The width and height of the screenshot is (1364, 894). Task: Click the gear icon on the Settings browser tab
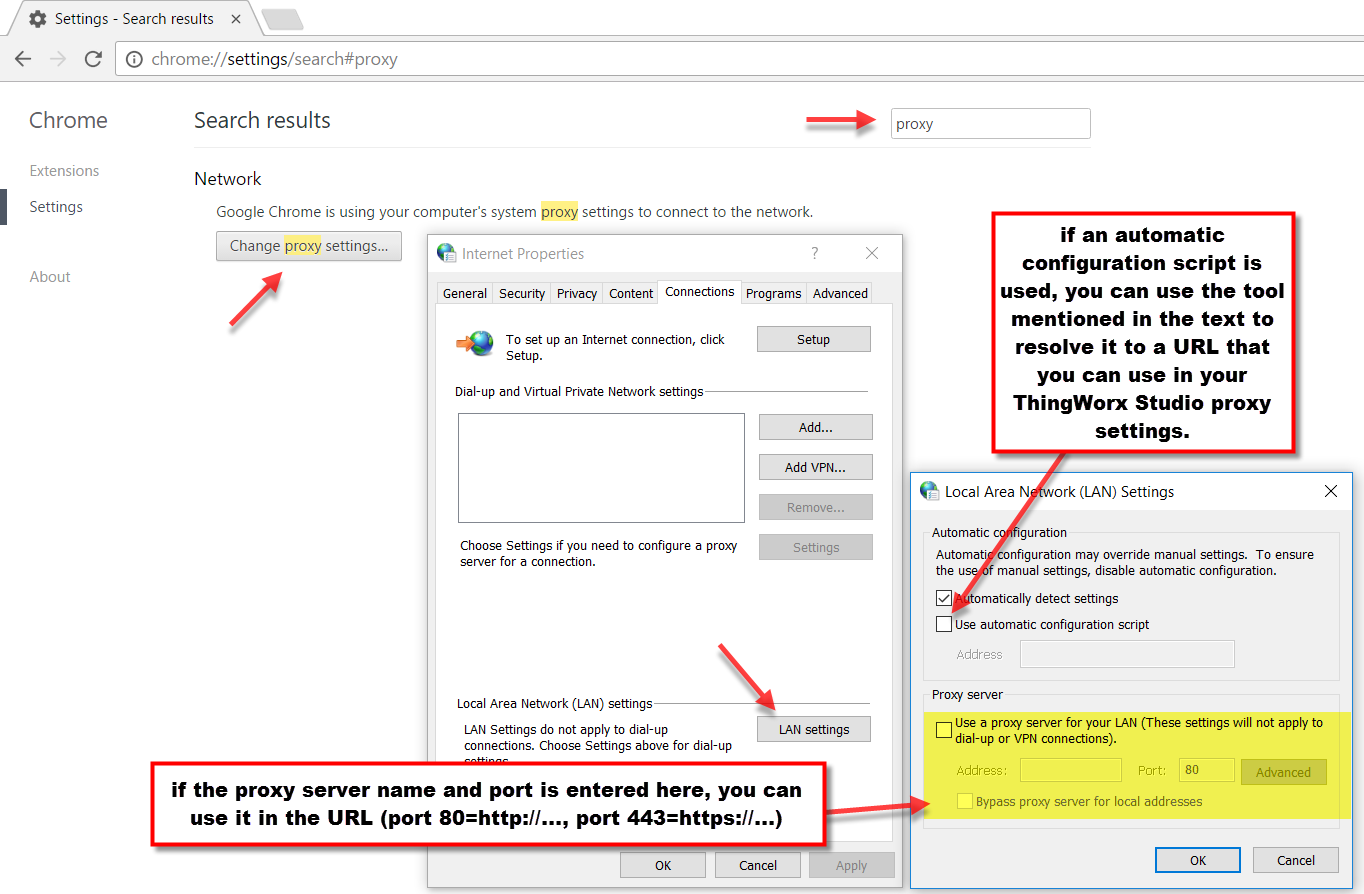pos(38,19)
